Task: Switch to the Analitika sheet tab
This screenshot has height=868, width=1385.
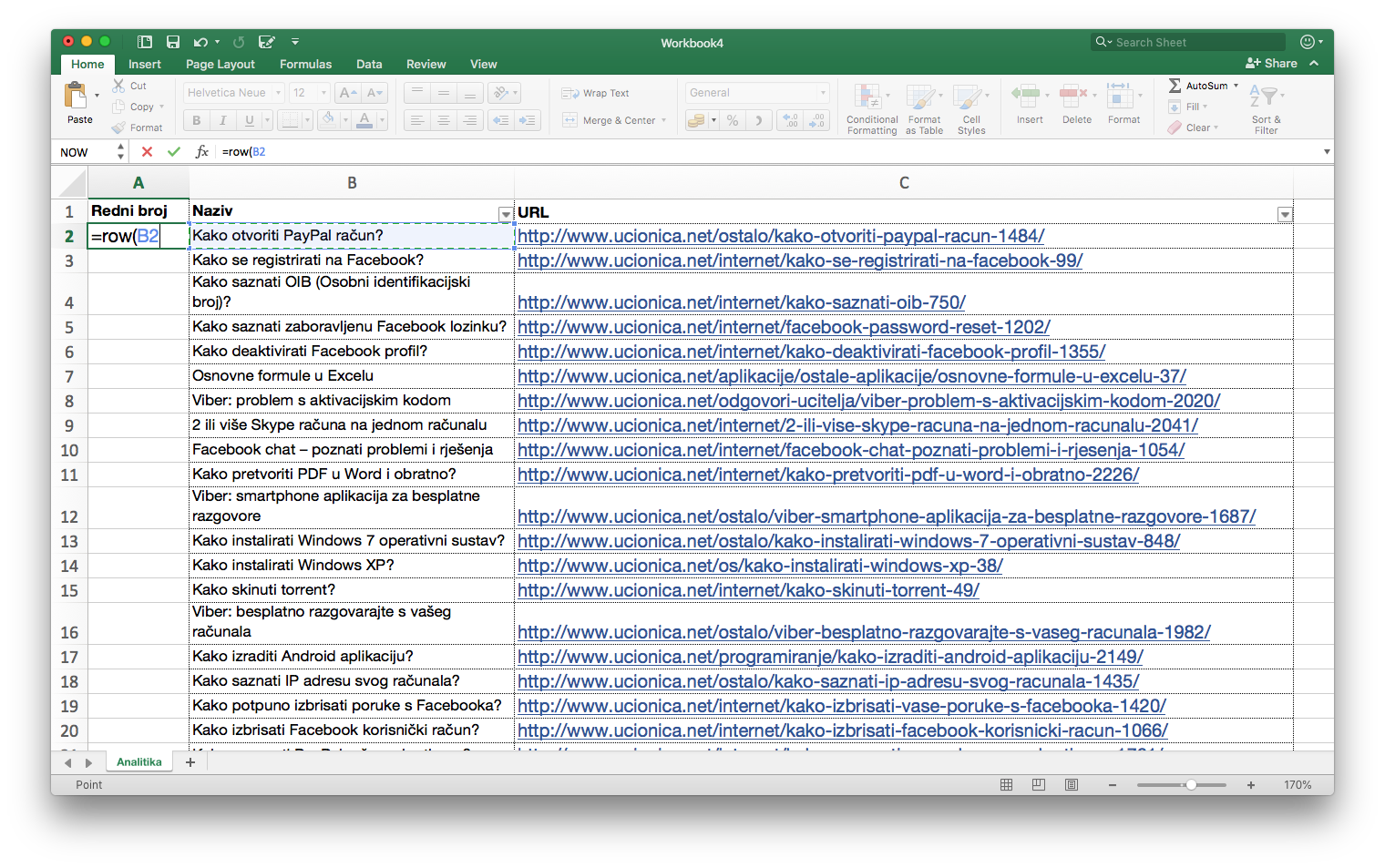Action: (139, 762)
